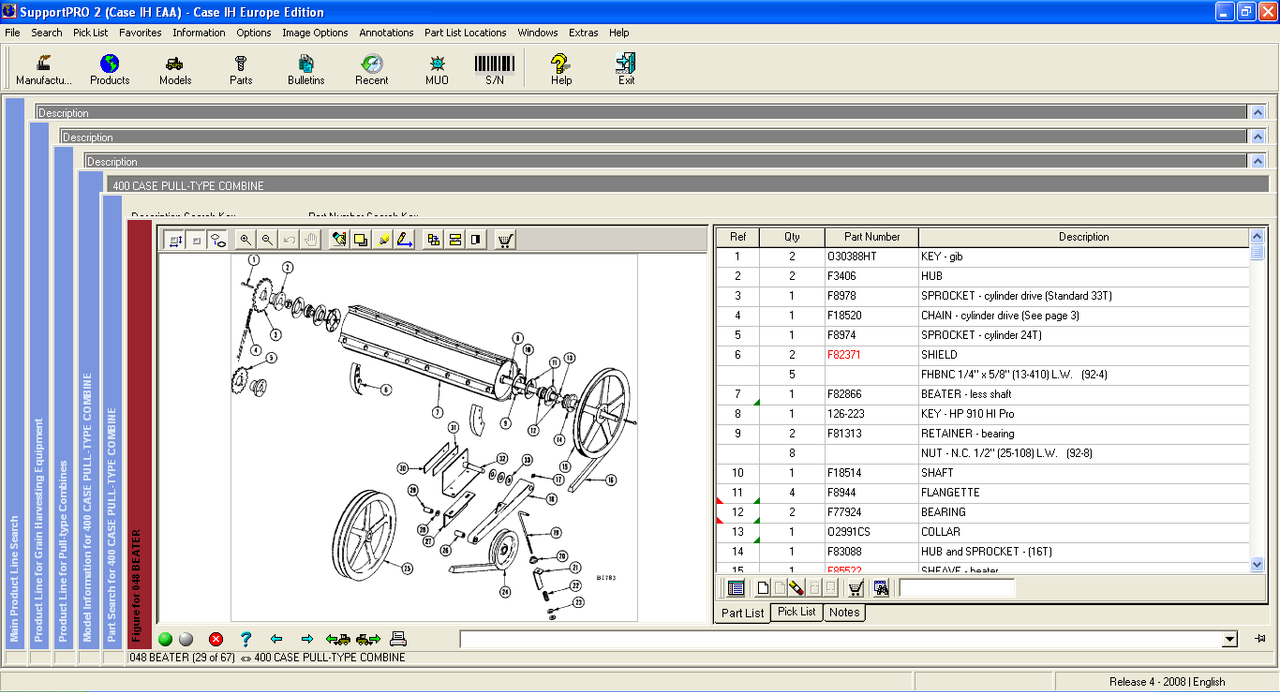Click the Part Number column header
The height and width of the screenshot is (692, 1280).
pos(872,237)
